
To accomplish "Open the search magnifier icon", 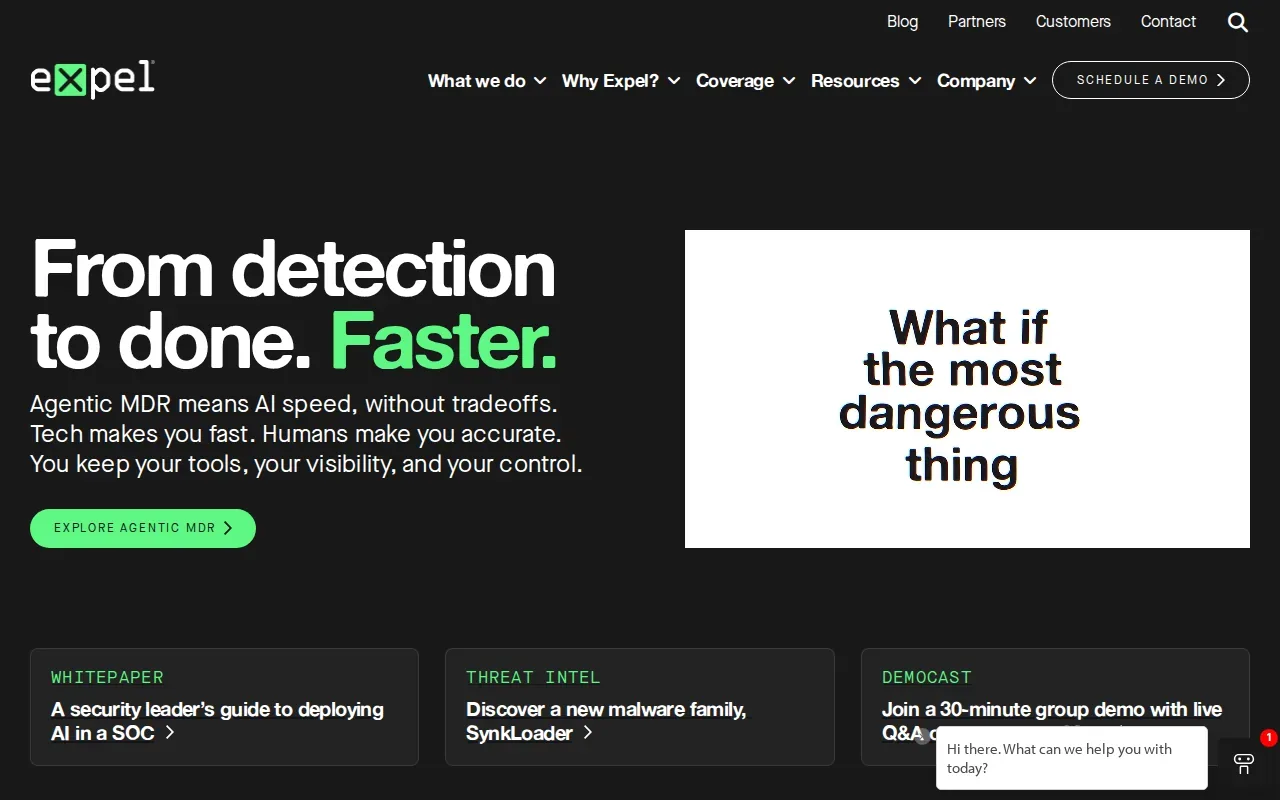I will point(1238,22).
